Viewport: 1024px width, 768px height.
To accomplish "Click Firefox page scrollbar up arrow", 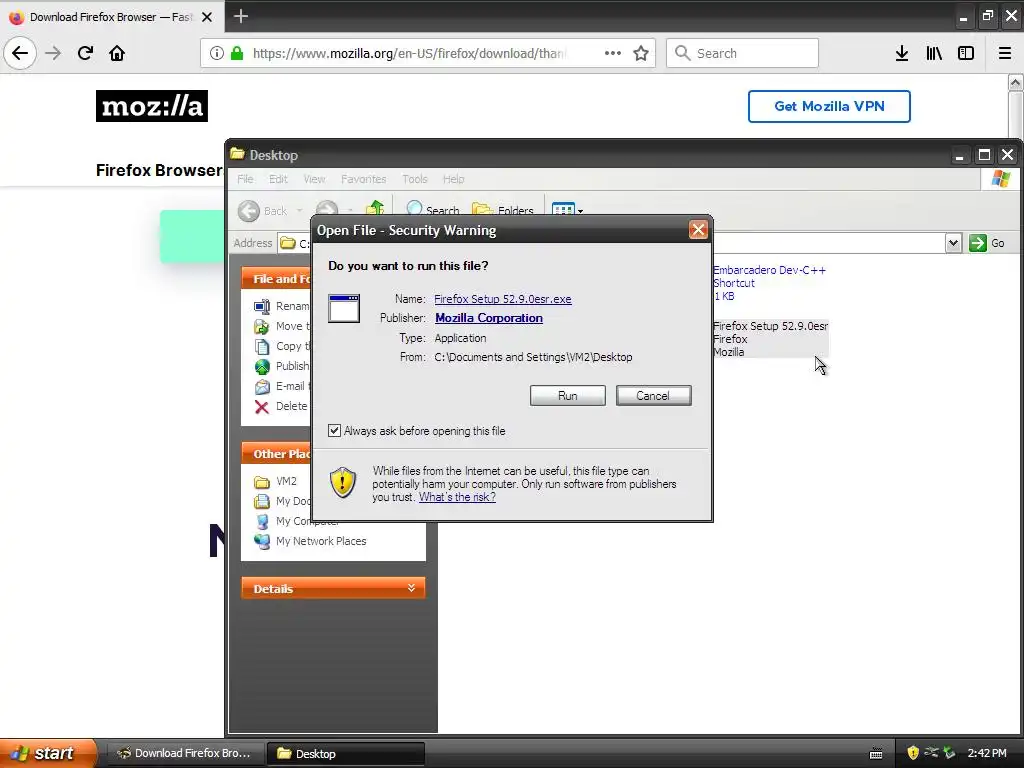I will (x=1015, y=83).
